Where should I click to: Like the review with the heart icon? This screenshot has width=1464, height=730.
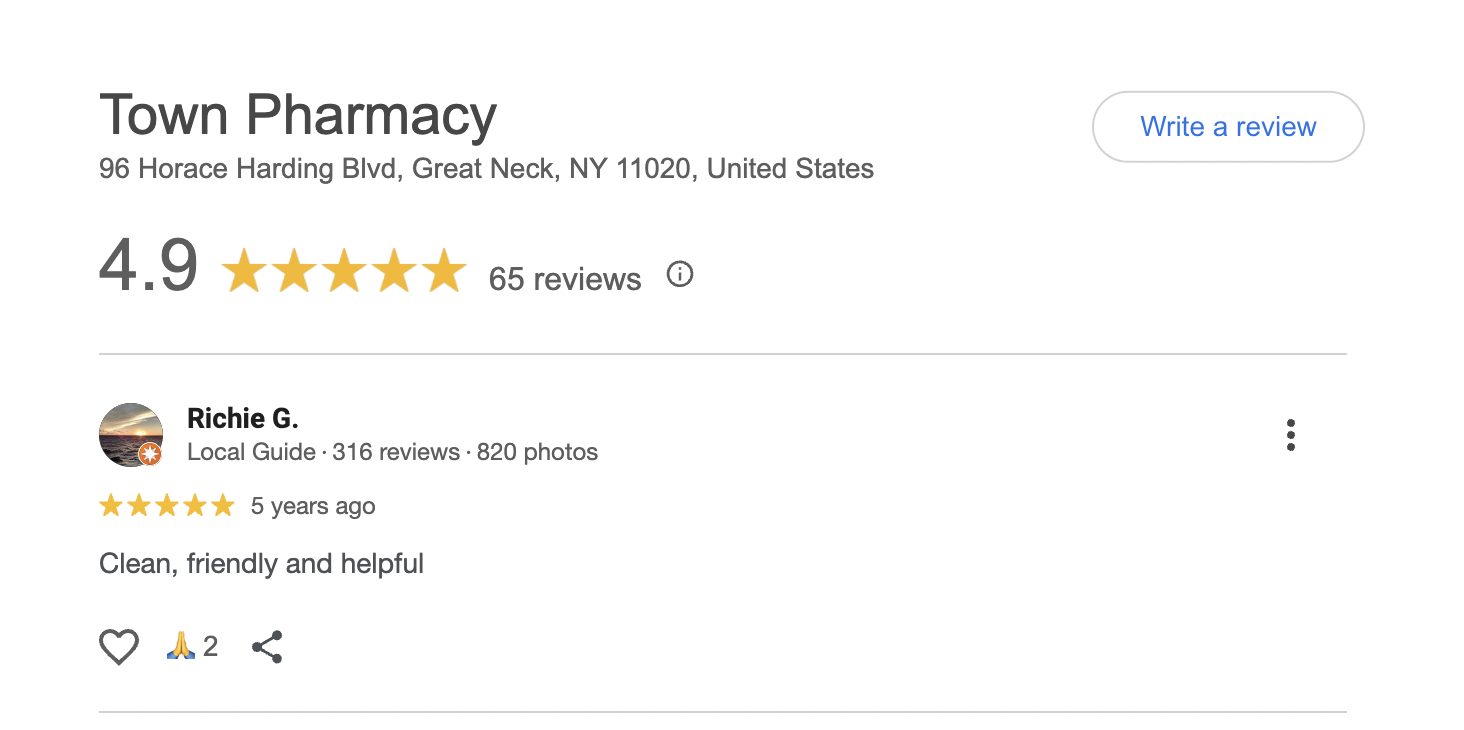119,648
